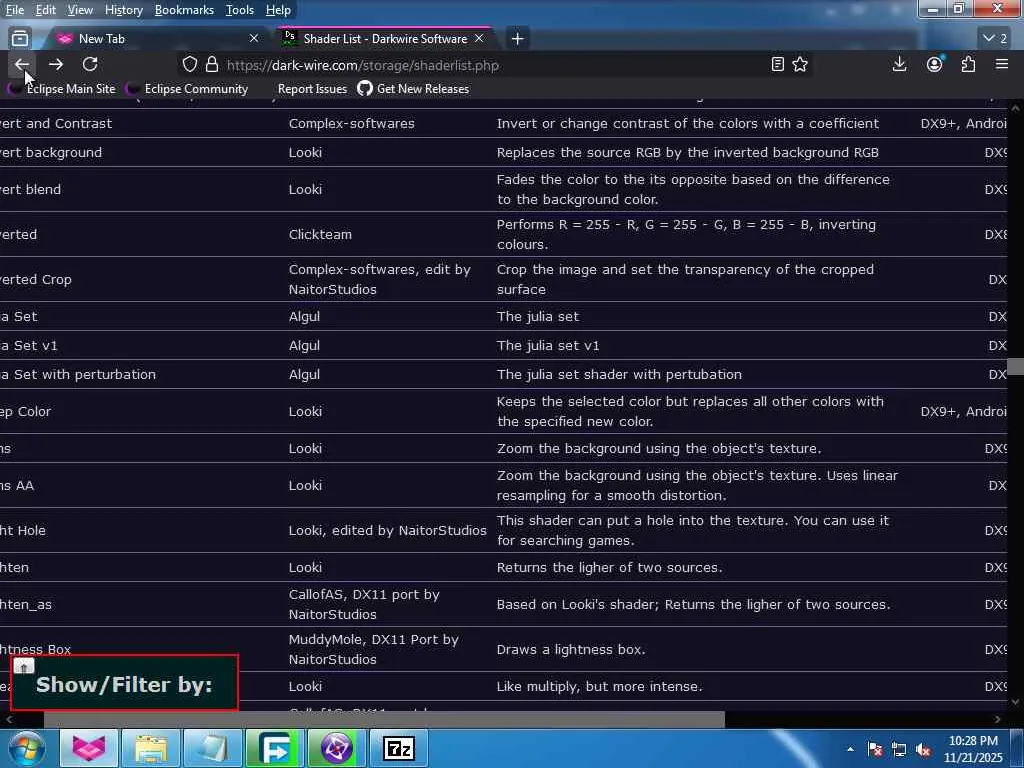Go back using the browser back arrow
1024x768 pixels.
tap(22, 64)
